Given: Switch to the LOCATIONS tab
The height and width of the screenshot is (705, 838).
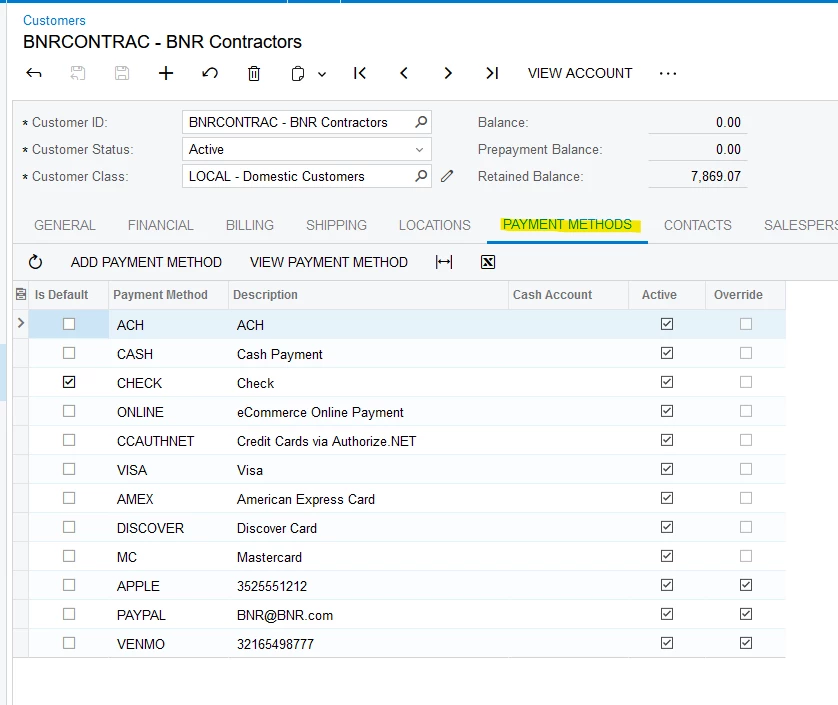Looking at the screenshot, I should point(434,225).
